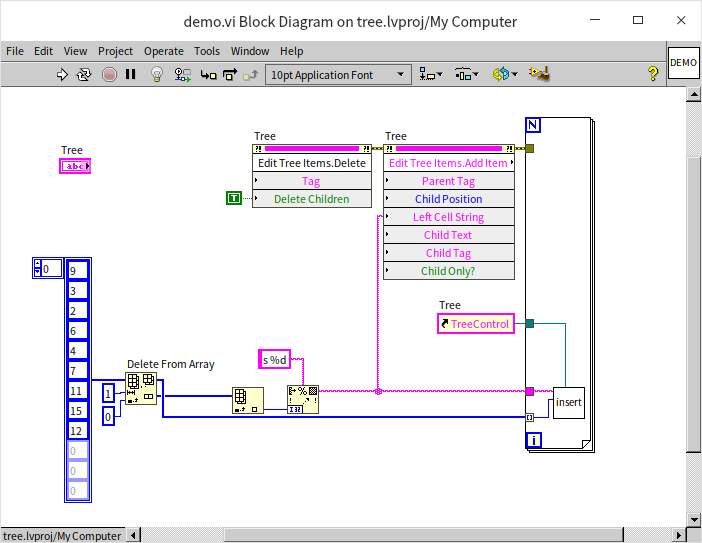Click the Run arrow button
Screen dimensions: 702x543
coord(62,74)
